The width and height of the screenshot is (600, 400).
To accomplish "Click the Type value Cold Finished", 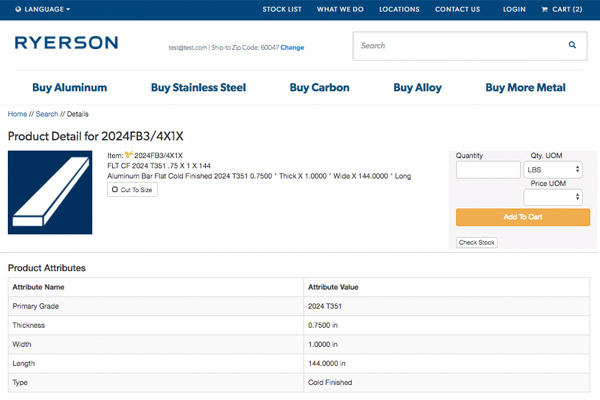I will pyautogui.click(x=330, y=382).
